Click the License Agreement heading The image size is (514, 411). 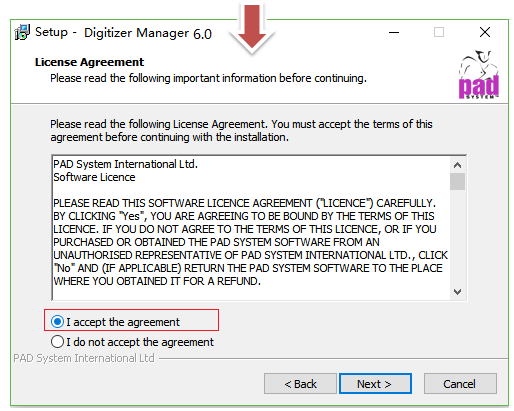tap(89, 62)
